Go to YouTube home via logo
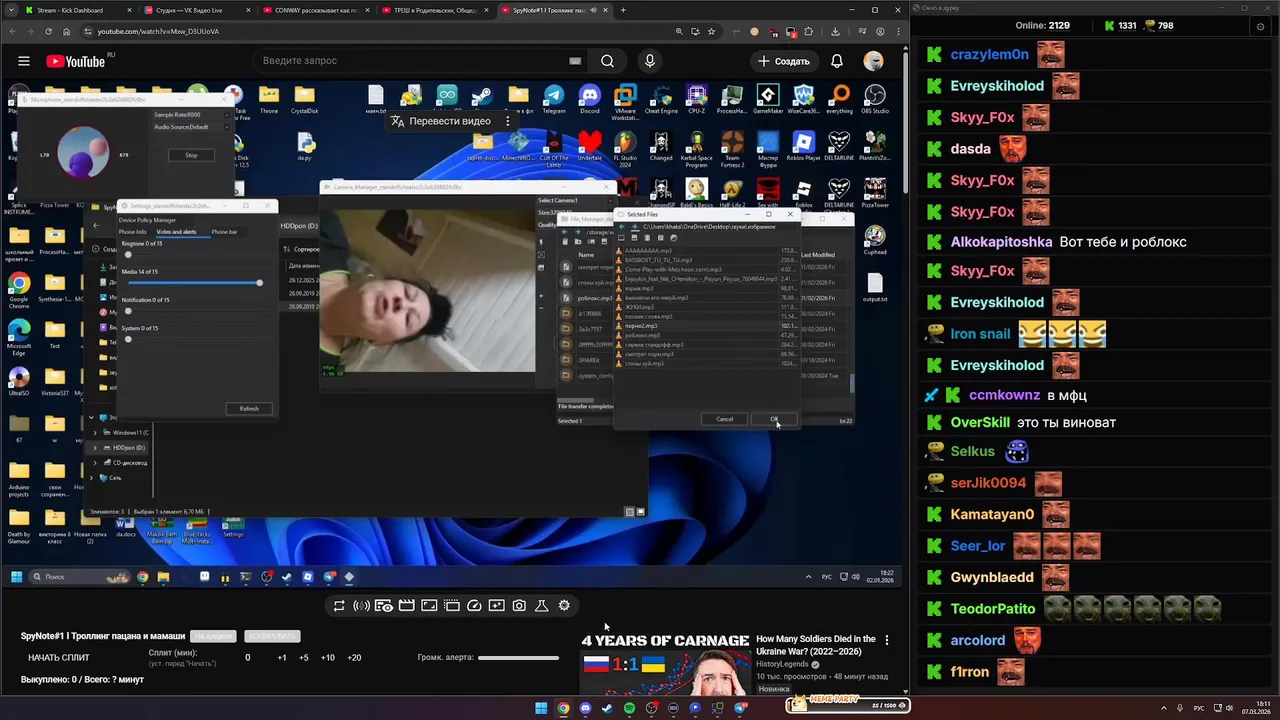Image resolution: width=1280 pixels, height=720 pixels. [x=74, y=61]
